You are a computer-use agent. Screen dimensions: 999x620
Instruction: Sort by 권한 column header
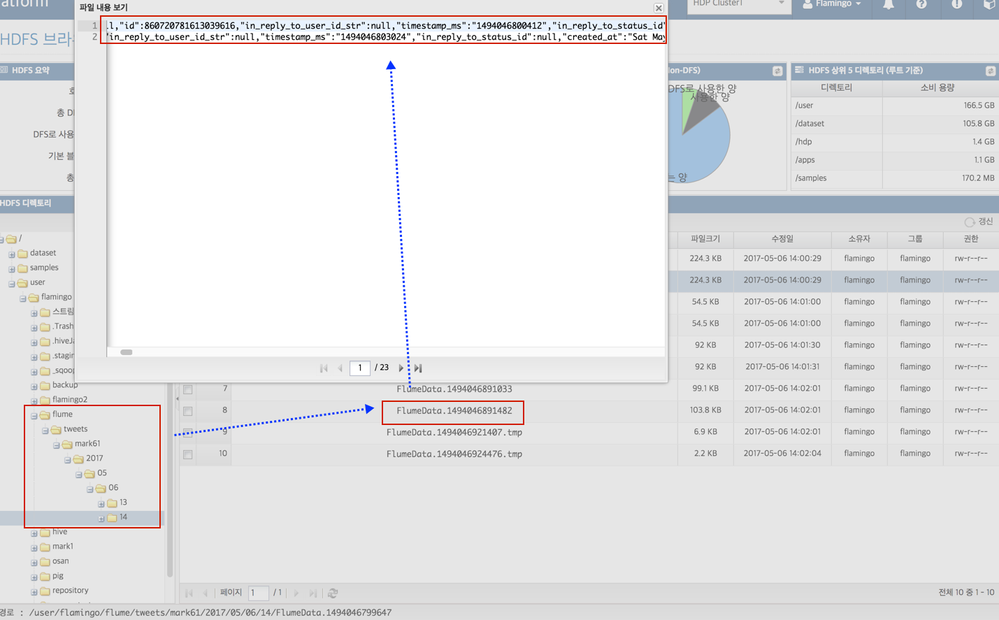coord(970,239)
